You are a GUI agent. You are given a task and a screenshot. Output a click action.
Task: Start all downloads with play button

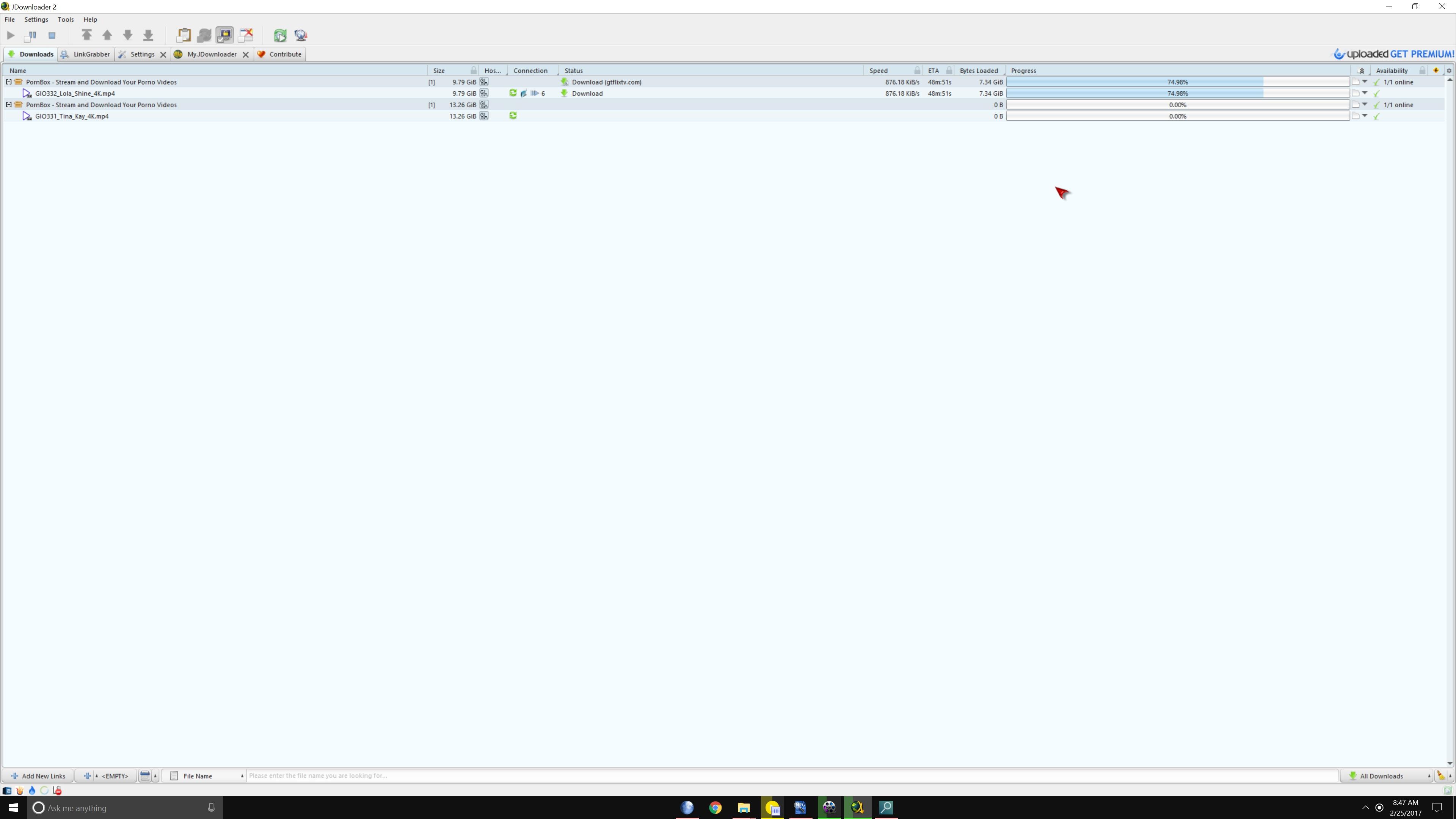click(11, 35)
